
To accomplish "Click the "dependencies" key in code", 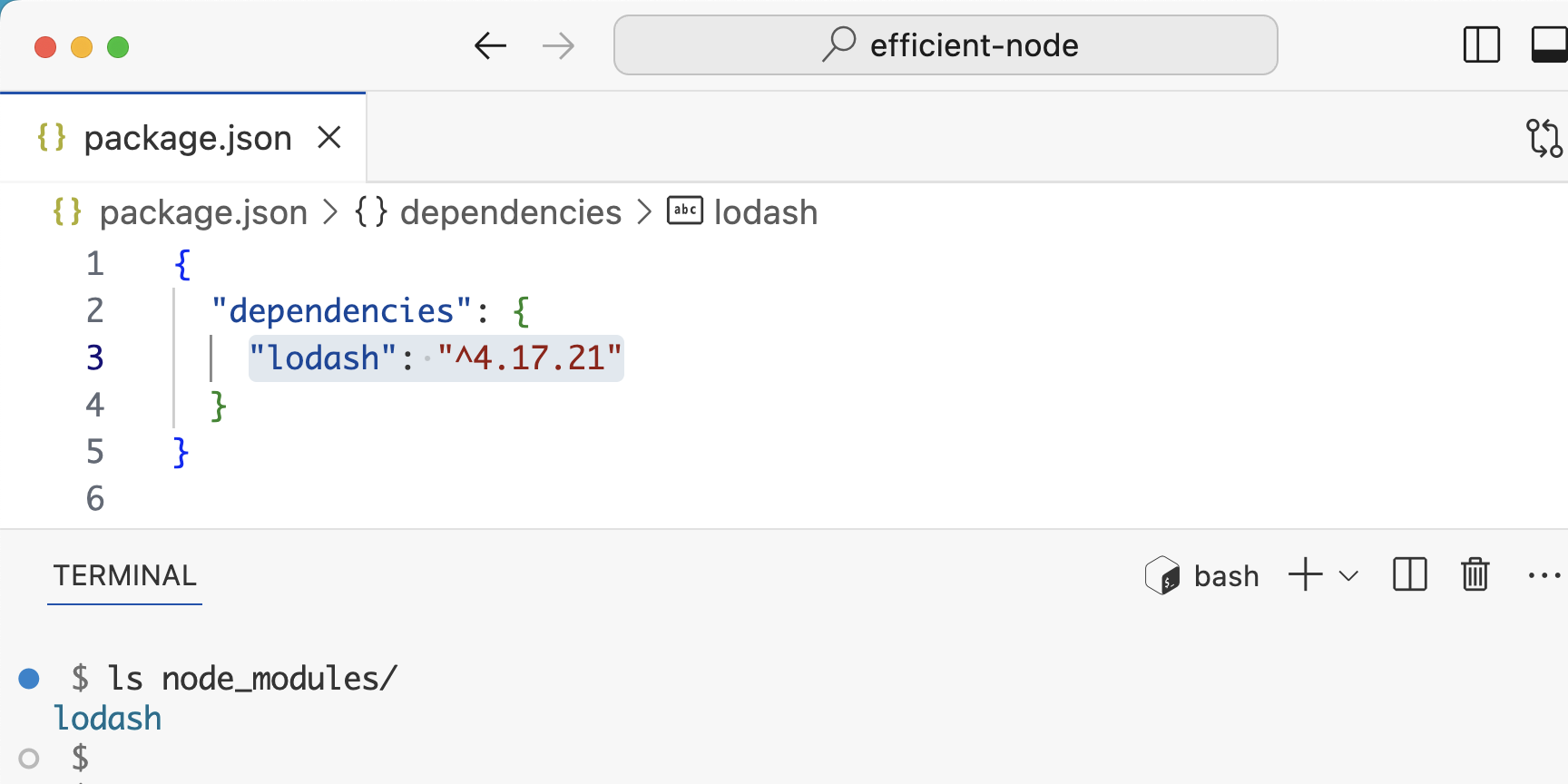I will (342, 310).
